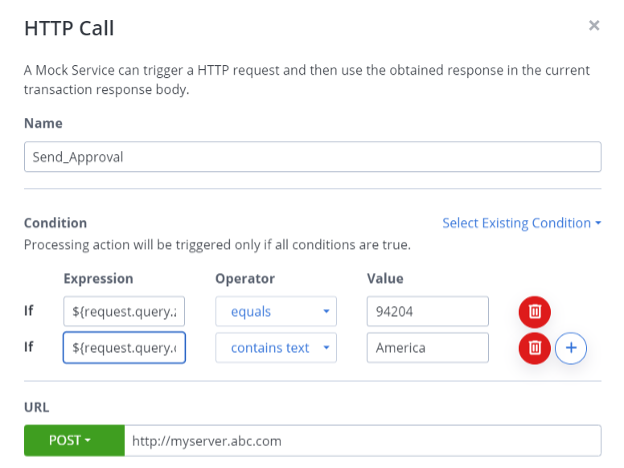This screenshot has width=624, height=468.
Task: Open the POST method dropdown
Action: pos(74,440)
